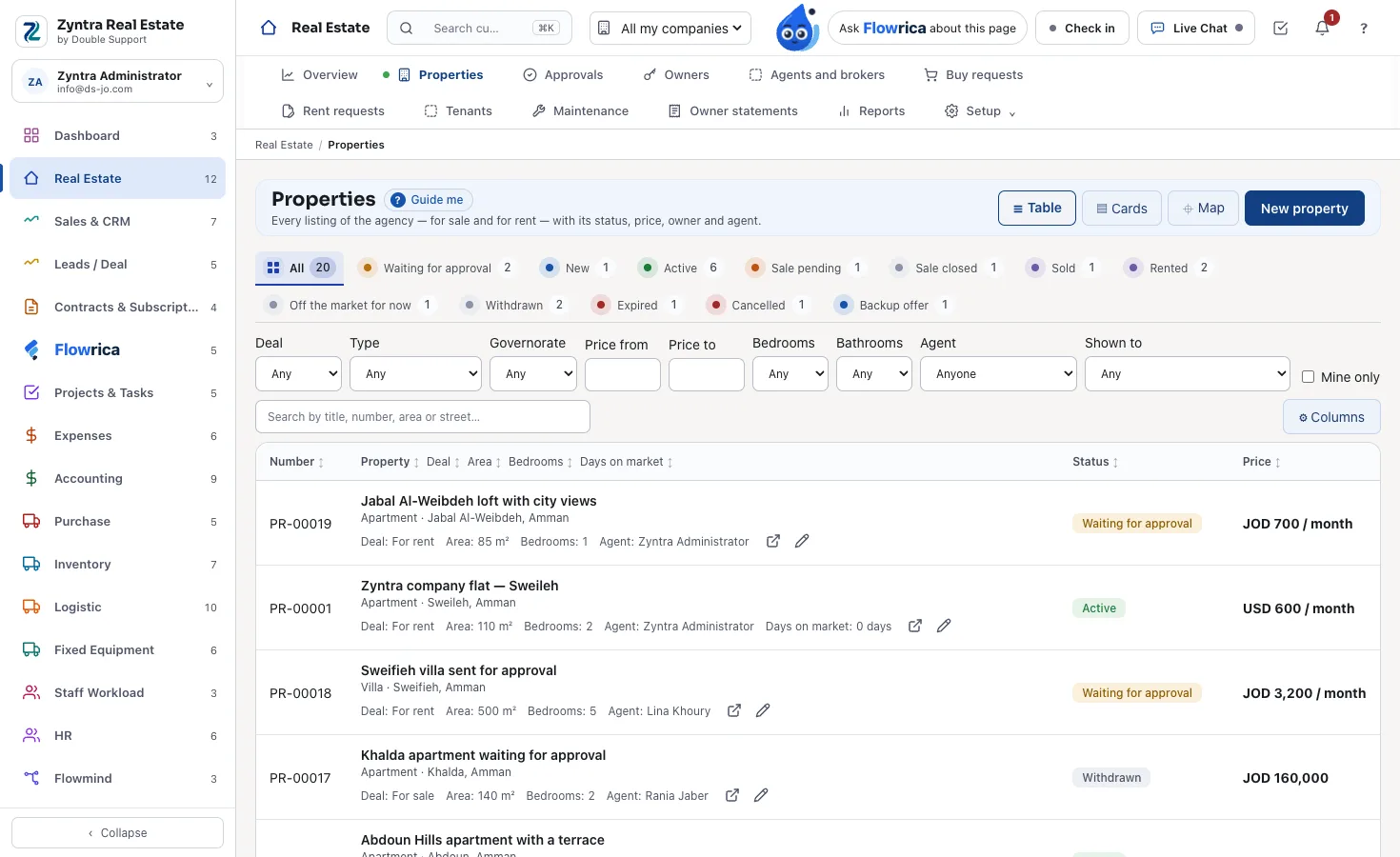The height and width of the screenshot is (857, 1400).
Task: Switch to Map view
Action: point(1204,208)
